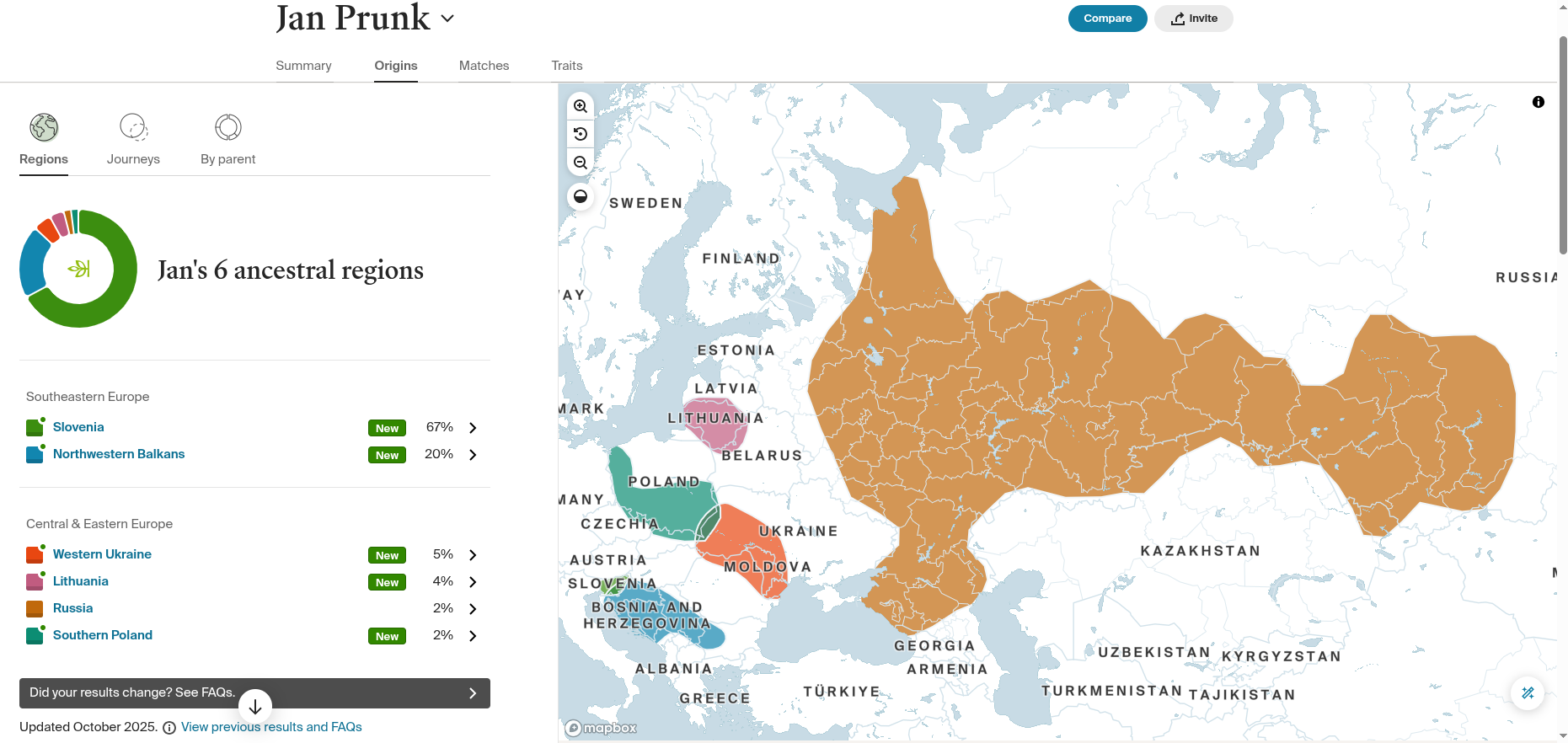Open the updated info icon
Screen dimensions: 1568x743
click(169, 728)
